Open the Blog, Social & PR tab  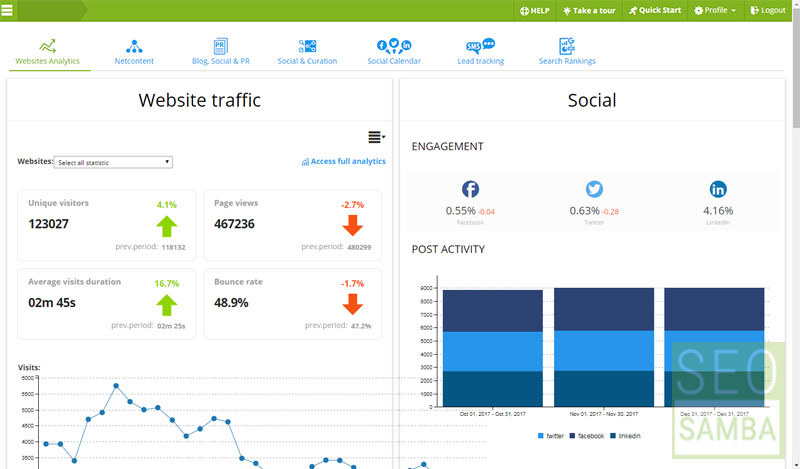point(221,53)
